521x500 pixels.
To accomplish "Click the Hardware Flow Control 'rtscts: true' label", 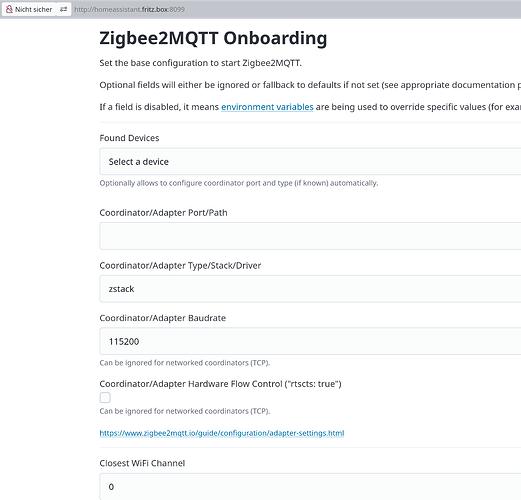I will click(x=220, y=384).
